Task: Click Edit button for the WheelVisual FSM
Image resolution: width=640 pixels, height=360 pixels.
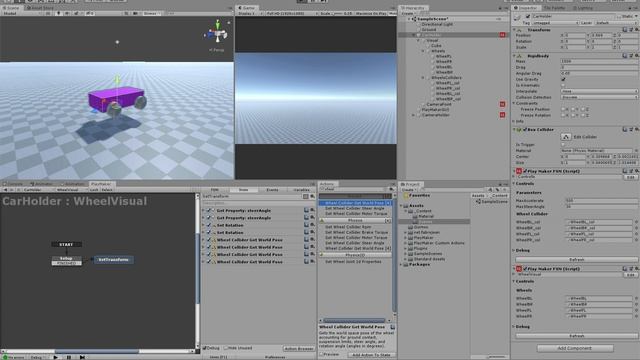Action: pos(631,275)
